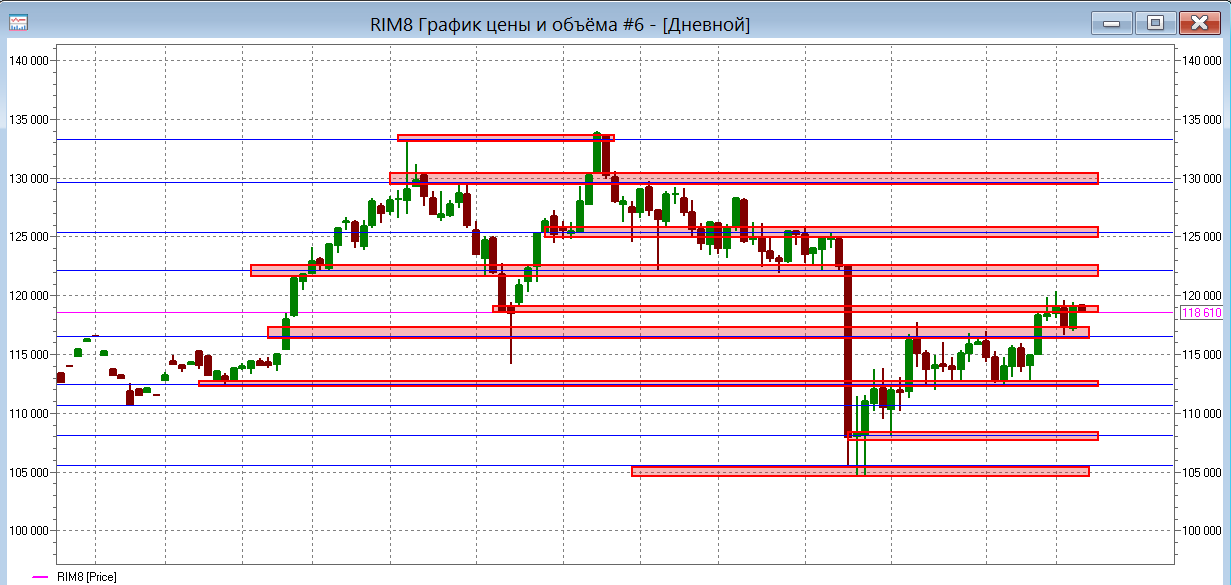Viewport: 1231px width, 585px height.
Task: Click '105 000' on the right price axis
Action: coord(1203,472)
